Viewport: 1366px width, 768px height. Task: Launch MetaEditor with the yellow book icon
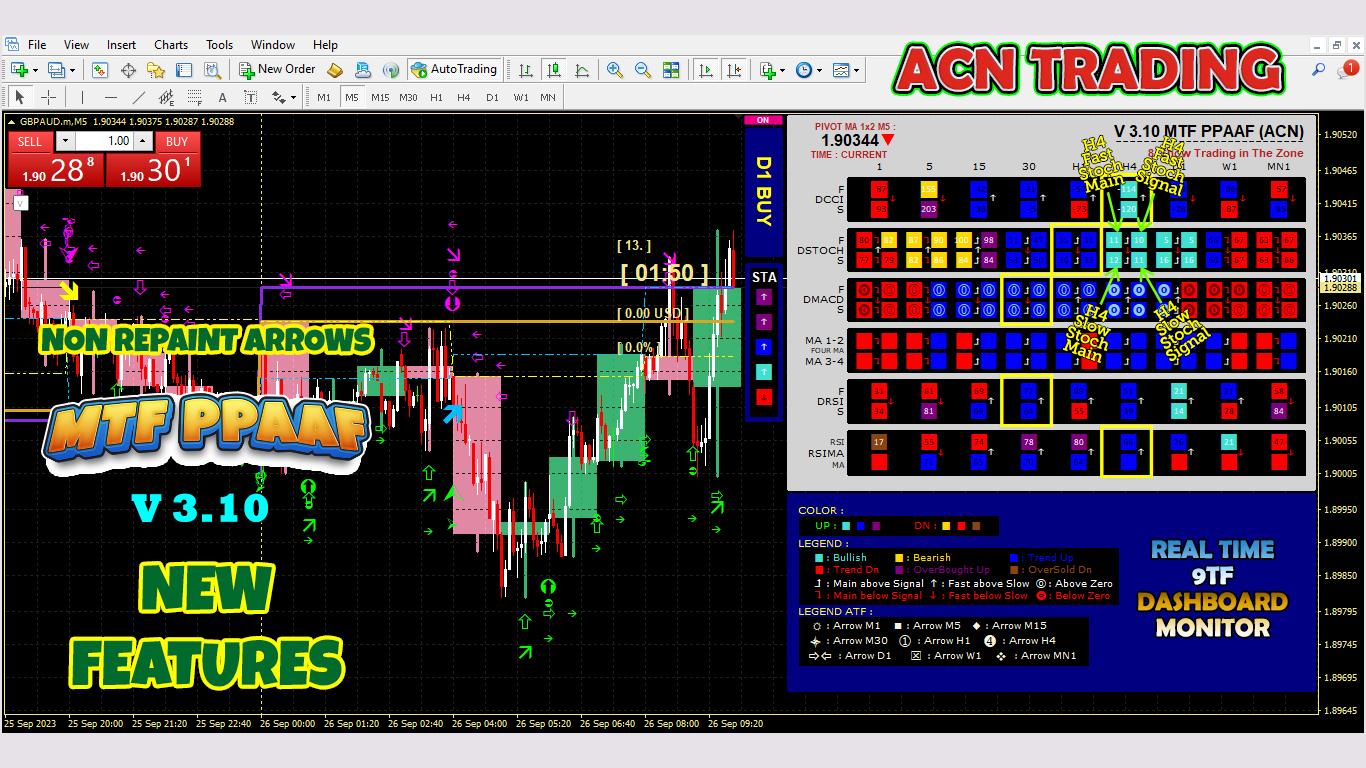(335, 70)
